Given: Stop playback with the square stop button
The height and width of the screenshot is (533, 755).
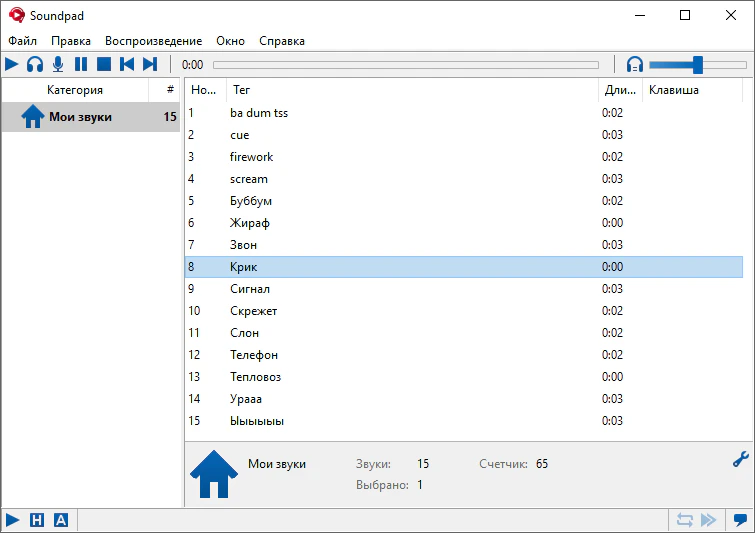Looking at the screenshot, I should tap(104, 64).
